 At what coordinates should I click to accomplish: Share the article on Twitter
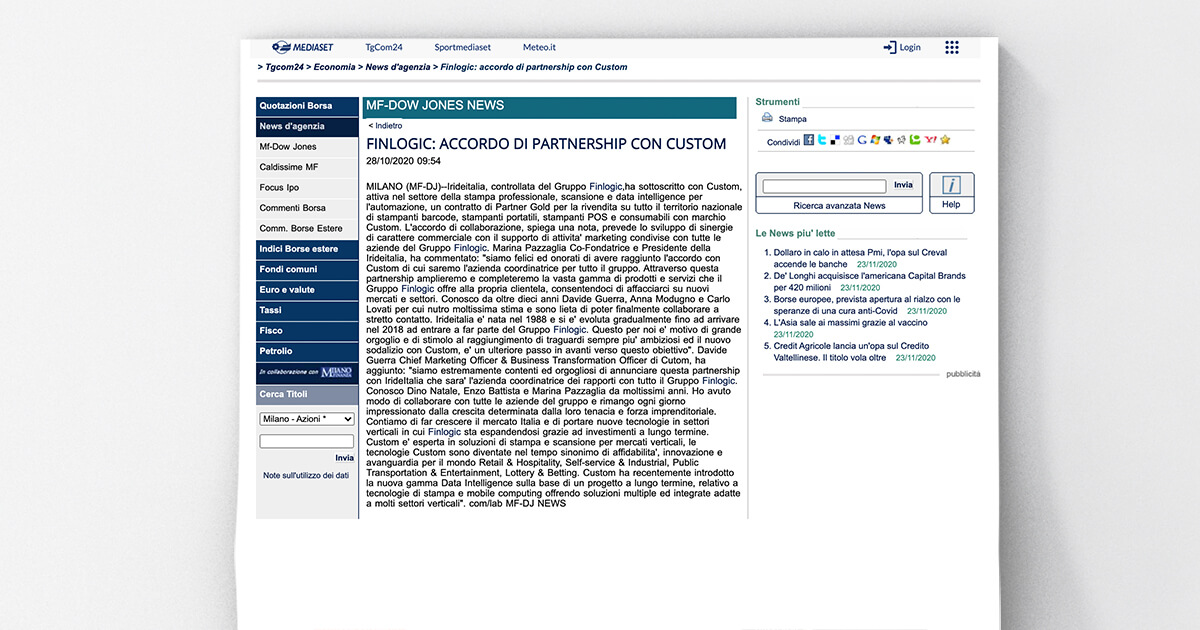(822, 140)
